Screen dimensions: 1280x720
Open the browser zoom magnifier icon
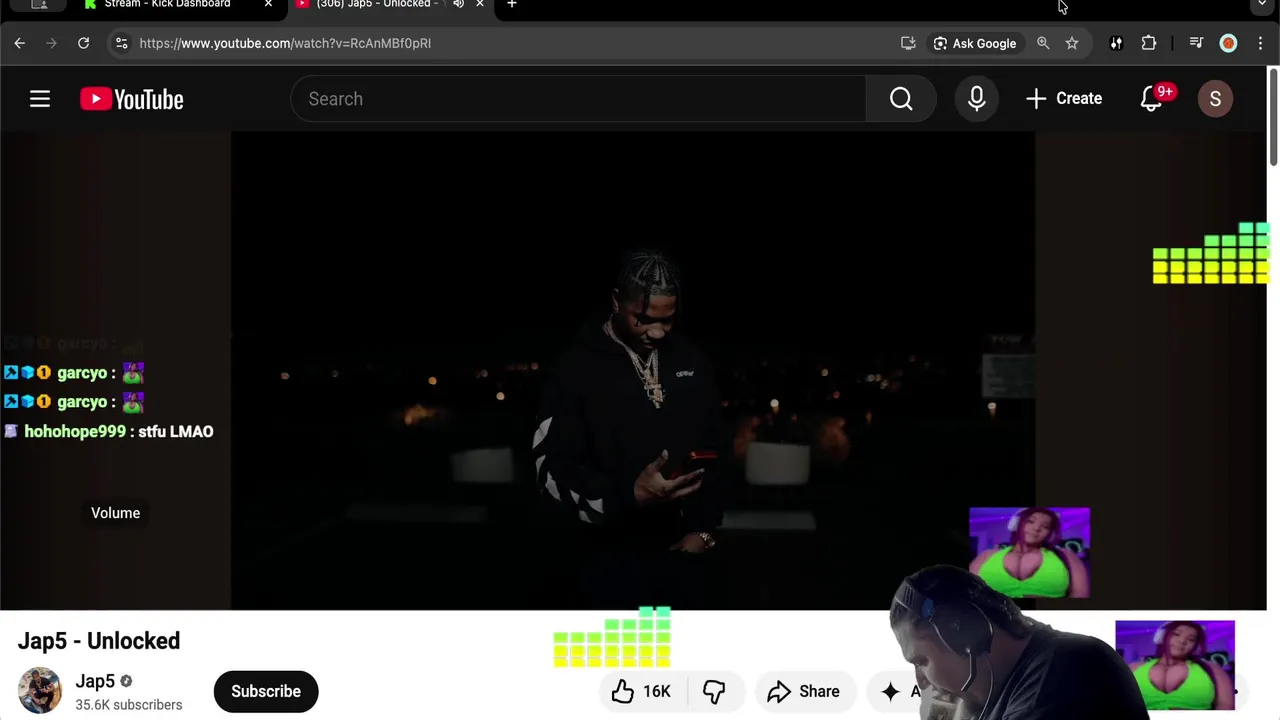[1043, 43]
